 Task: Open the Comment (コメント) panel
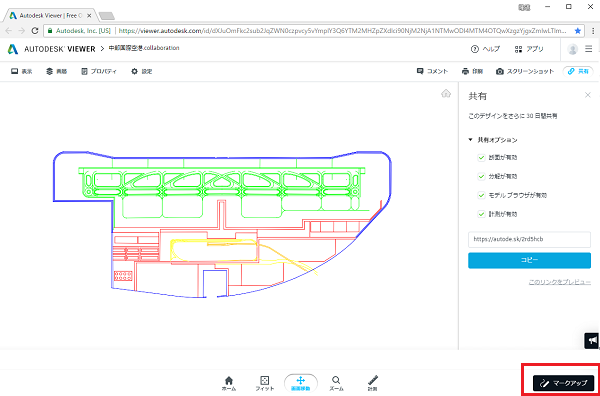point(432,72)
